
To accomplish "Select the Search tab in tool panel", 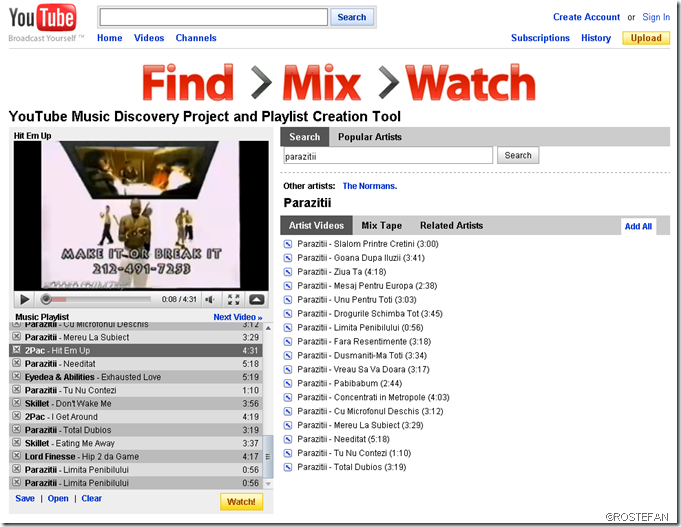I will click(x=304, y=137).
